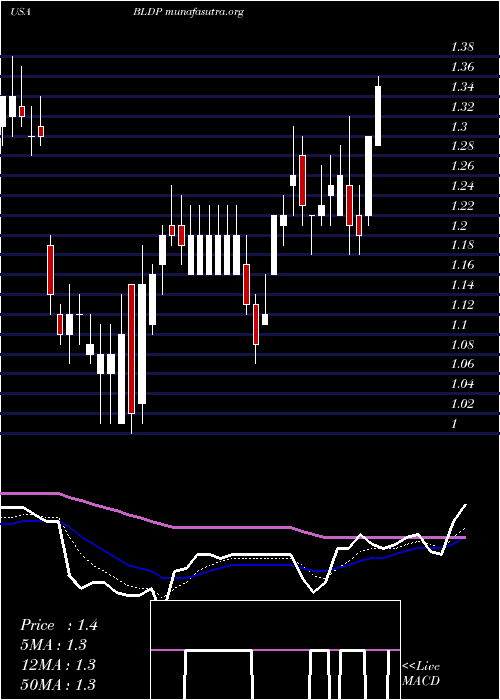Click the 1.38 price axis label
The height and width of the screenshot is (700, 500).
click(x=462, y=47)
